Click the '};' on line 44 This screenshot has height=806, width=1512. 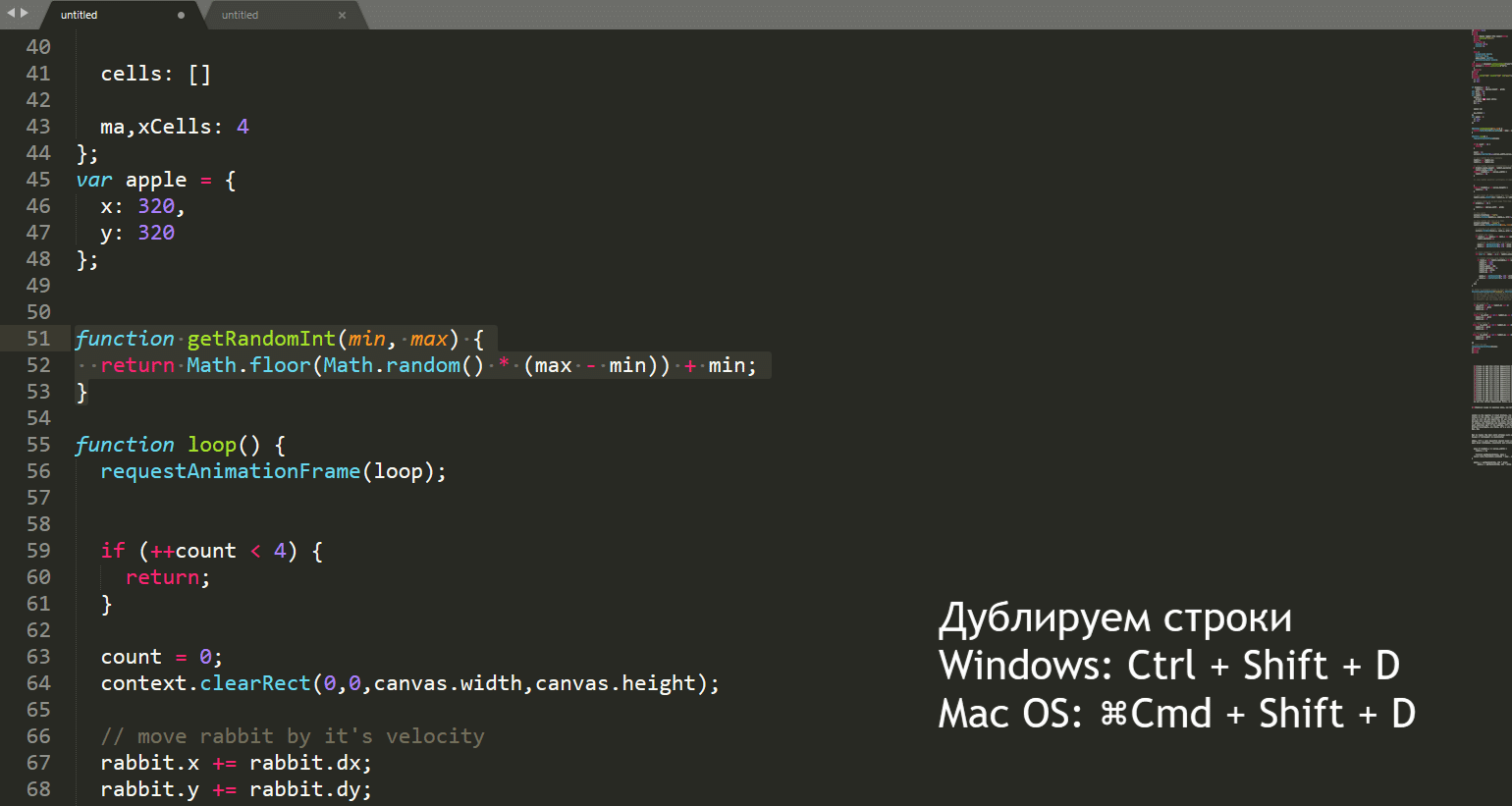pos(87,153)
